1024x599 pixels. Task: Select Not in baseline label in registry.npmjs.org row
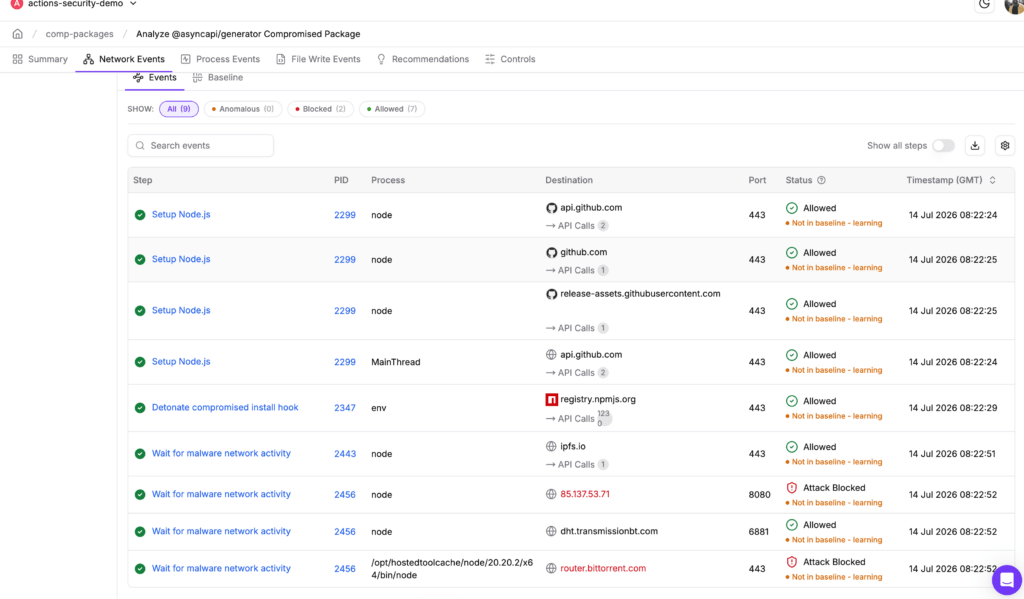[834, 416]
